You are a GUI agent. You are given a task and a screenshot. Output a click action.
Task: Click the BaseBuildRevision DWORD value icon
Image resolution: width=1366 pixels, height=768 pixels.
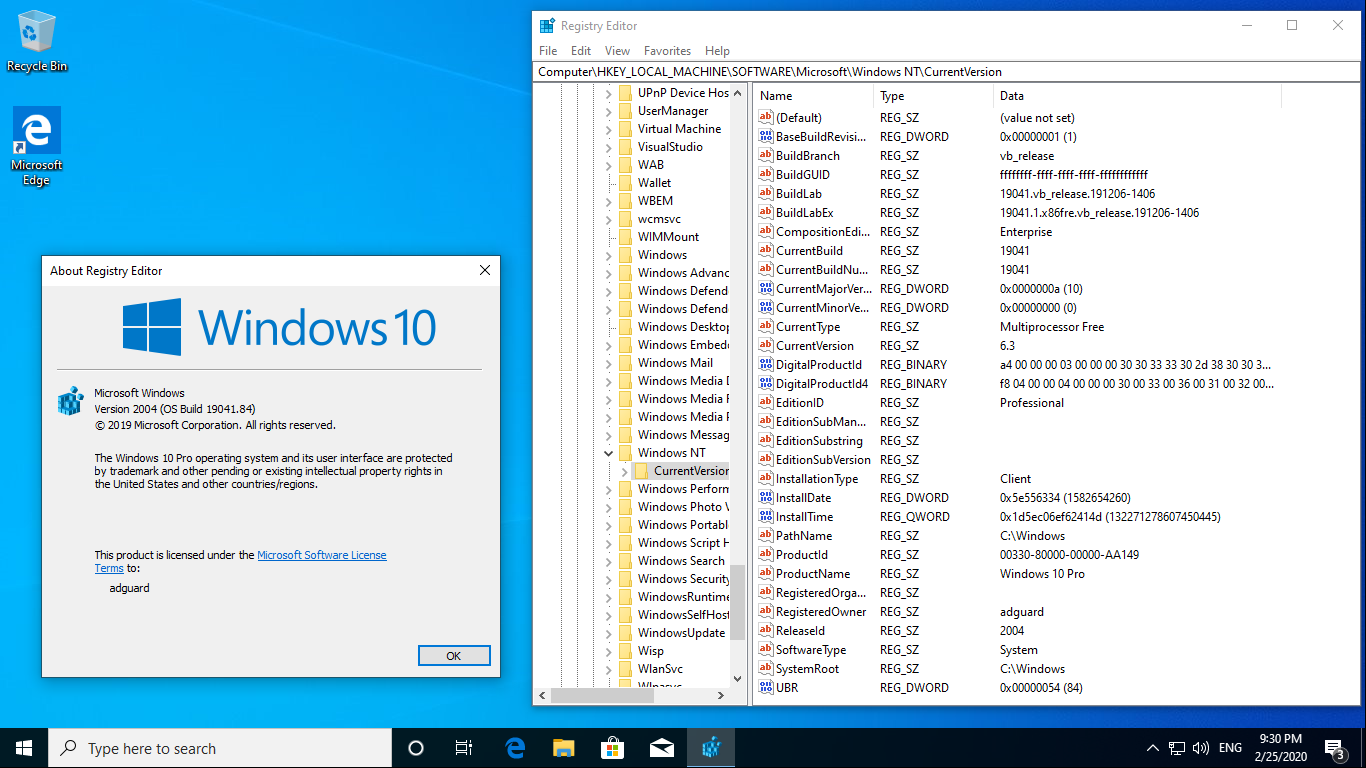pyautogui.click(x=766, y=136)
